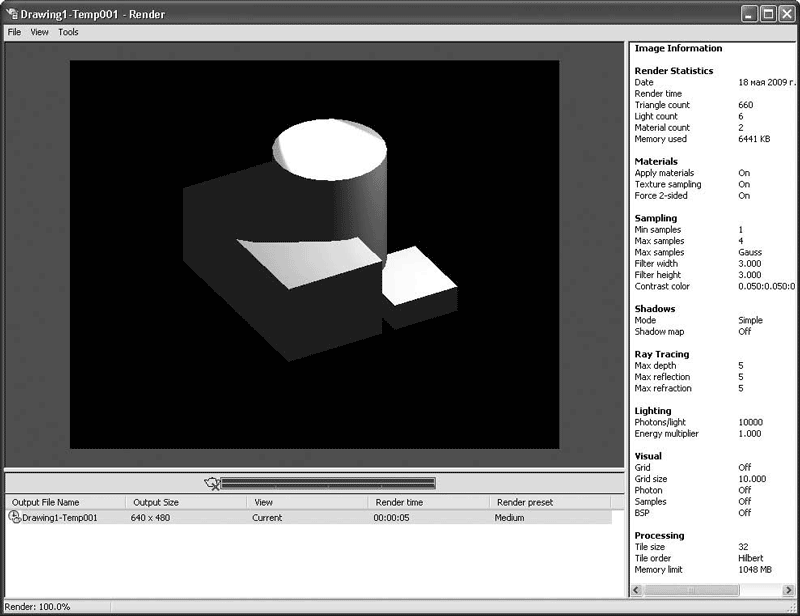Open the Tools menu
Viewport: 800px width, 616px height.
click(x=68, y=32)
